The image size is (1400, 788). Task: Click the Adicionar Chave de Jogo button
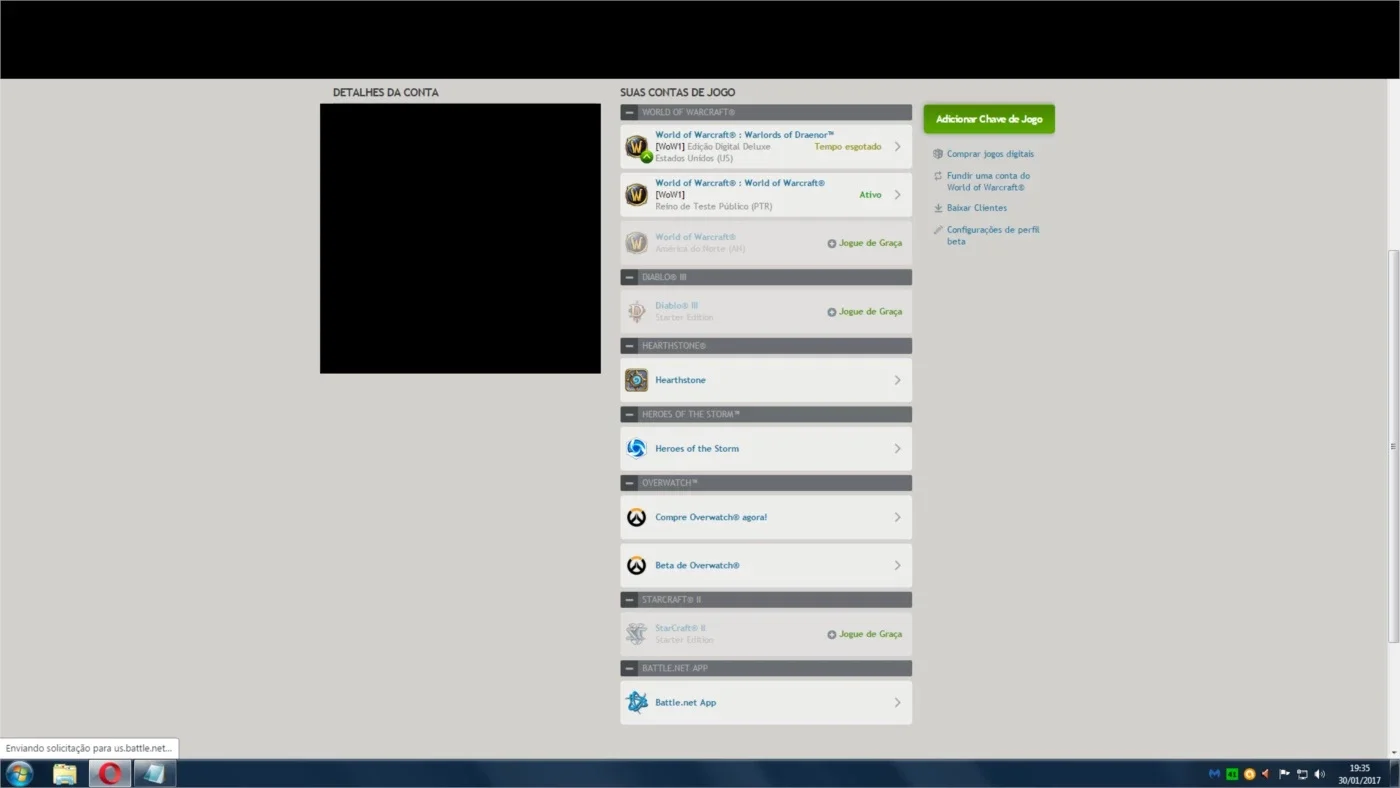989,119
